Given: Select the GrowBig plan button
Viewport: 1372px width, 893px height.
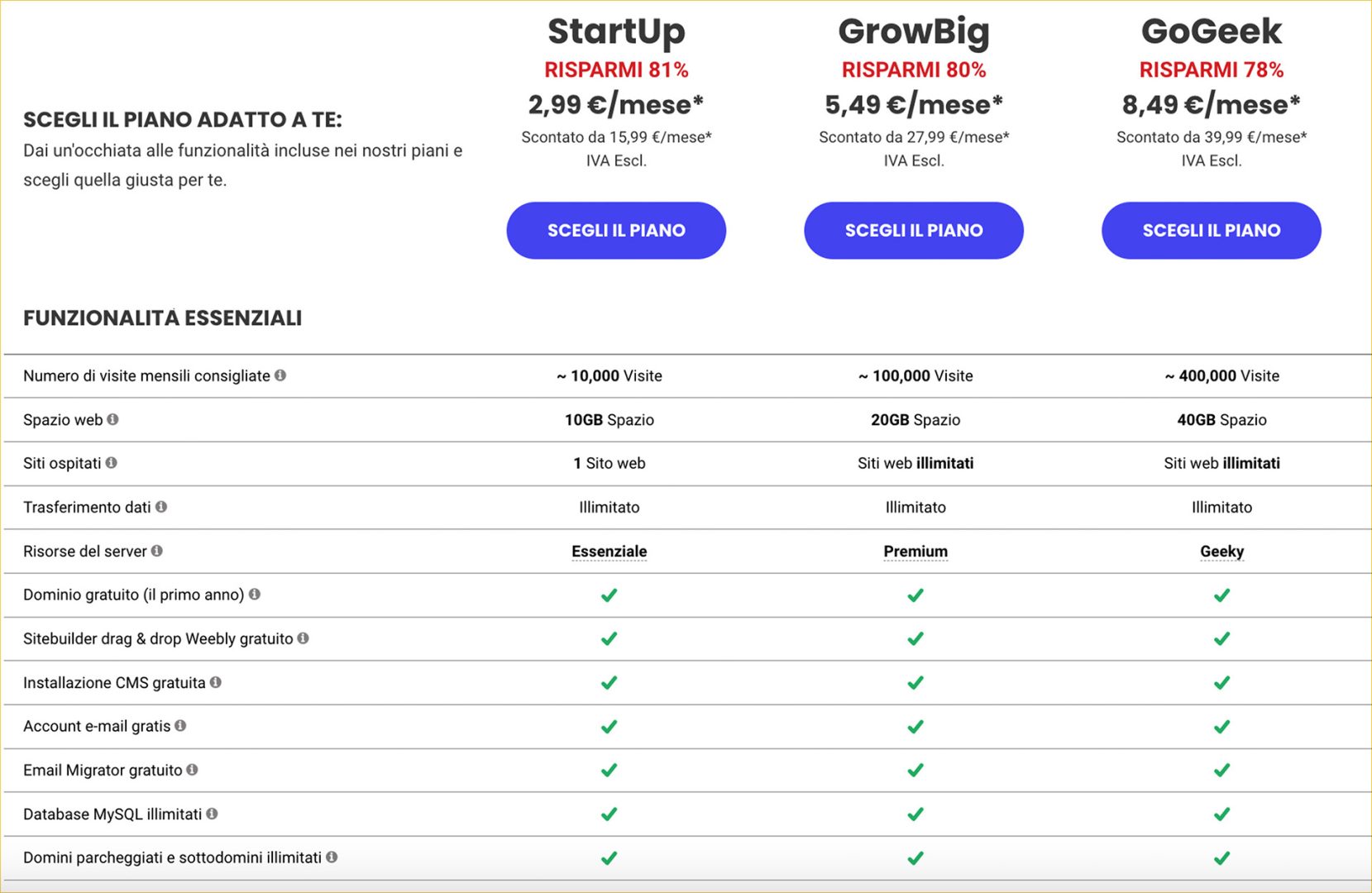Looking at the screenshot, I should click(914, 231).
